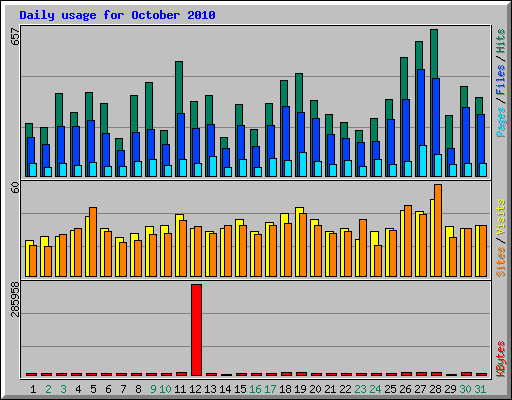This screenshot has height=400, width=512.
Task: Click the green day 9 axis label
Action: 153,389
